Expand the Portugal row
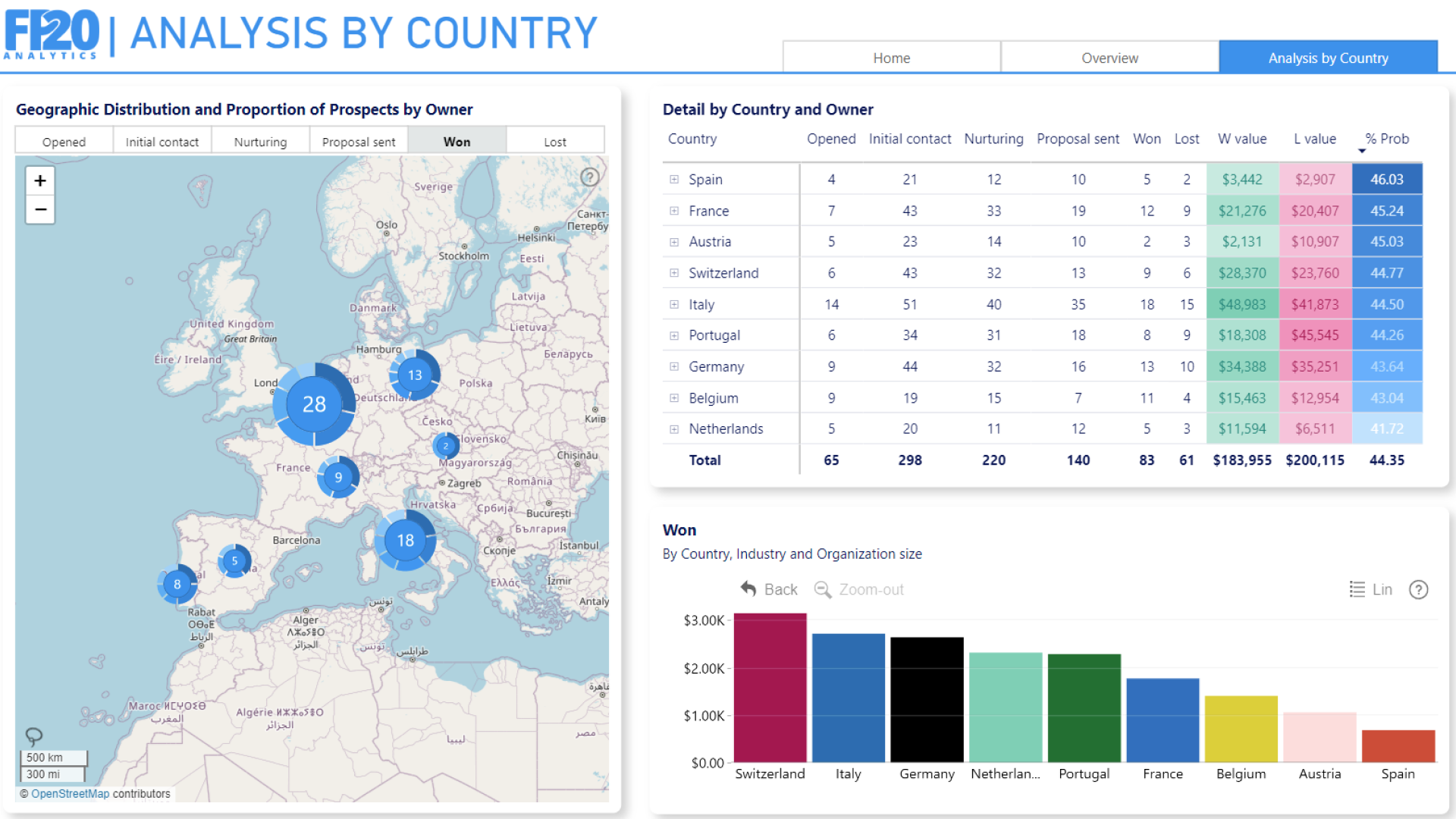 [x=674, y=335]
